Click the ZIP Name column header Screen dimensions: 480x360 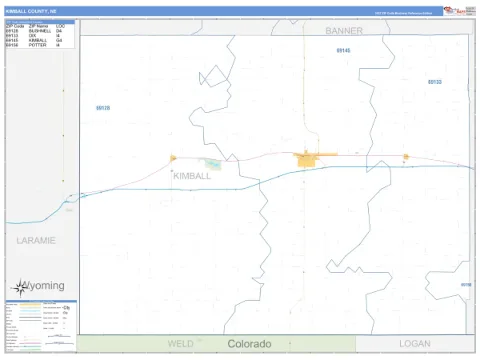tap(38, 26)
